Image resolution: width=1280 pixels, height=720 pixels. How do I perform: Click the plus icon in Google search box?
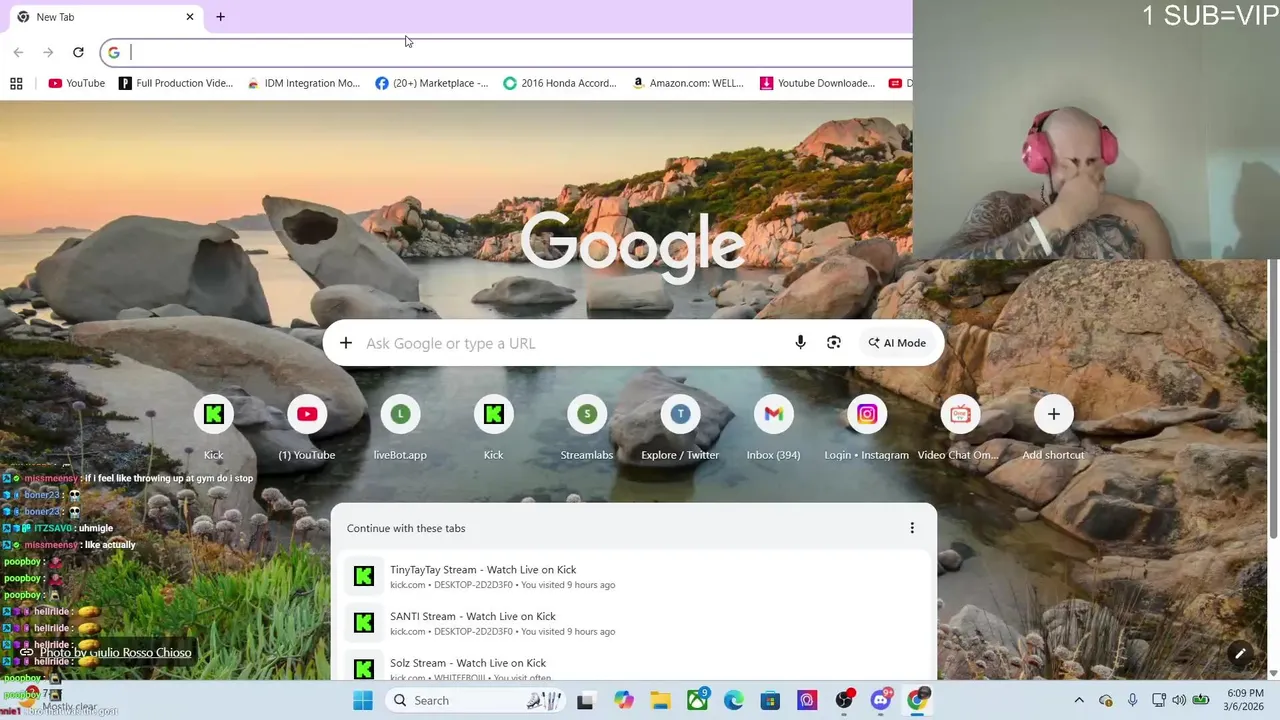(x=345, y=343)
